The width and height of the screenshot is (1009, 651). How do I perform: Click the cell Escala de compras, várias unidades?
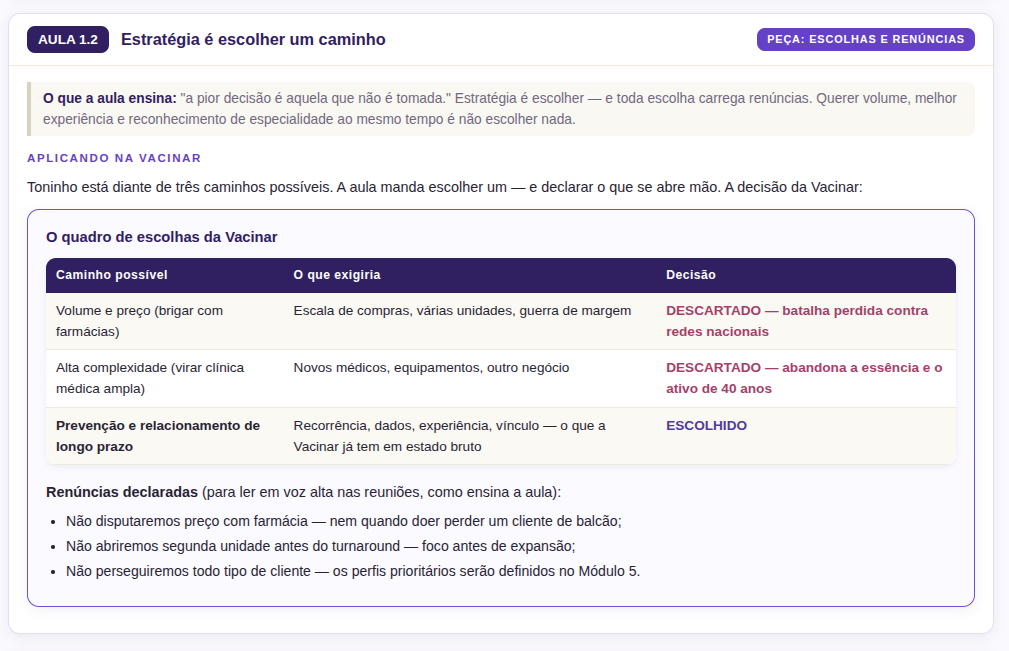pos(462,311)
